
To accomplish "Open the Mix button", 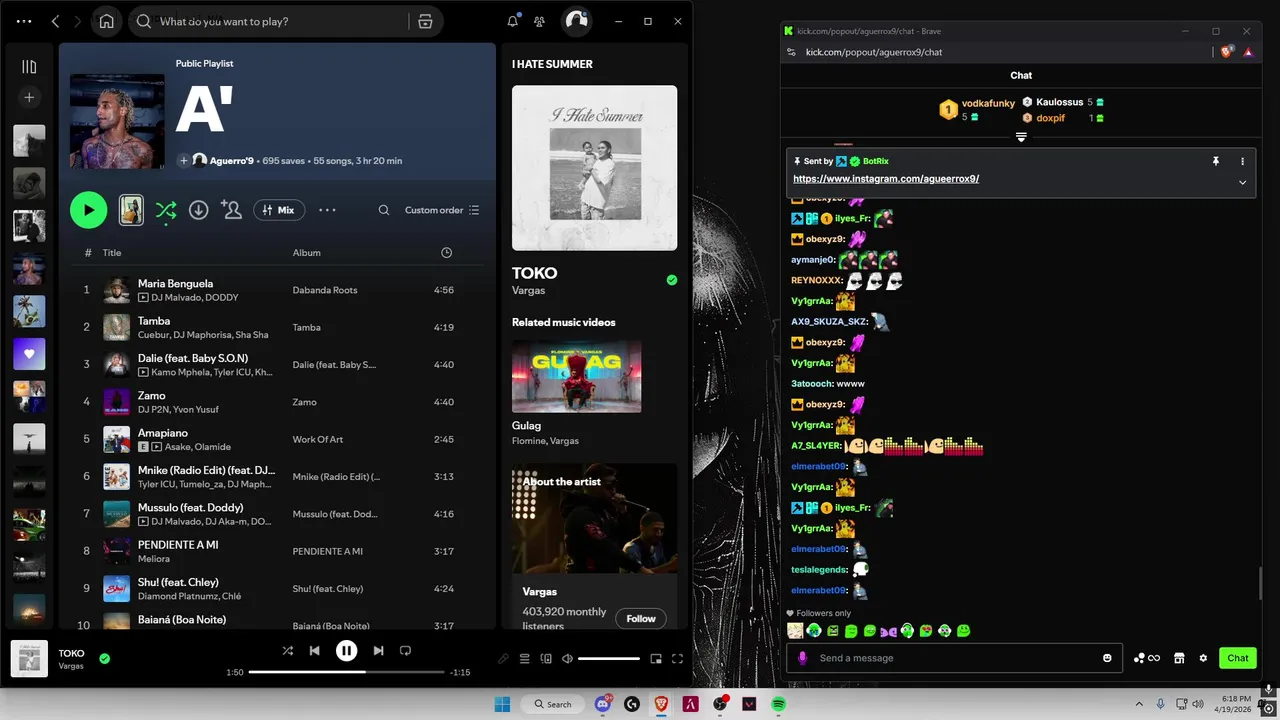I will (x=279, y=210).
